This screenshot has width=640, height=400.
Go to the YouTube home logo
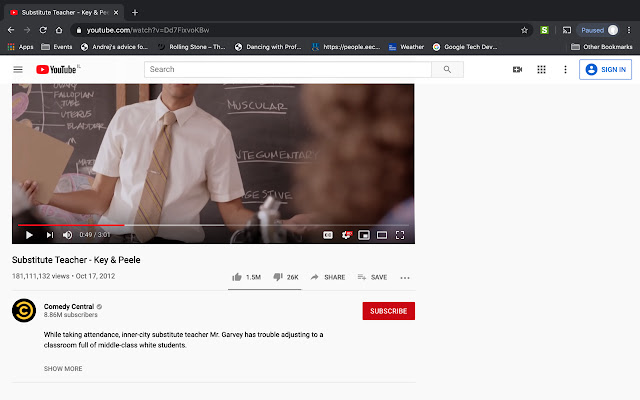pos(56,69)
